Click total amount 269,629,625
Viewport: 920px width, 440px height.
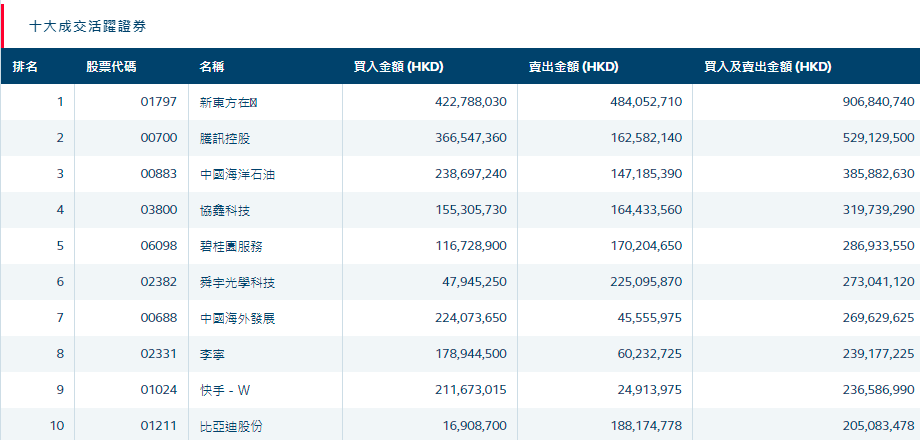click(878, 317)
